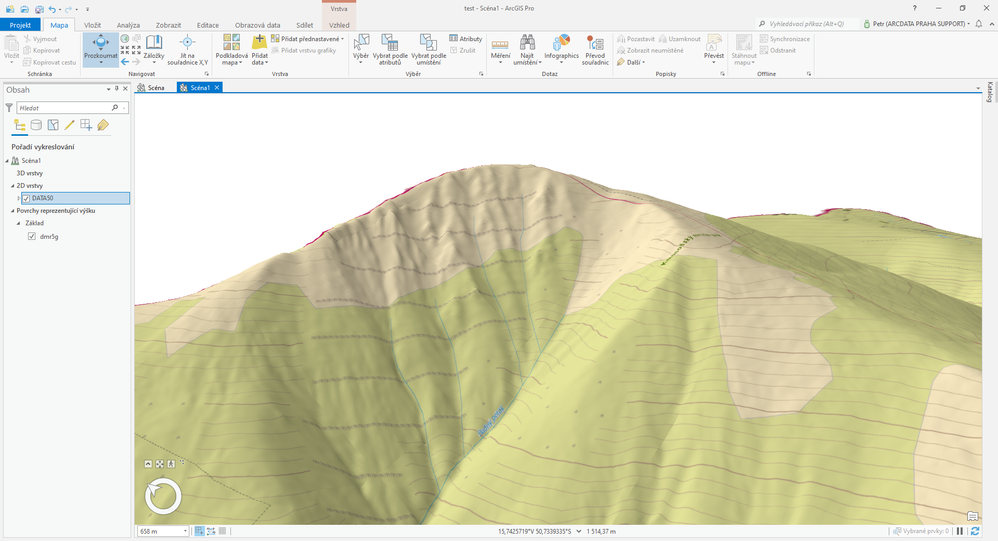
Task: Click the Atributy button
Action: (x=466, y=39)
